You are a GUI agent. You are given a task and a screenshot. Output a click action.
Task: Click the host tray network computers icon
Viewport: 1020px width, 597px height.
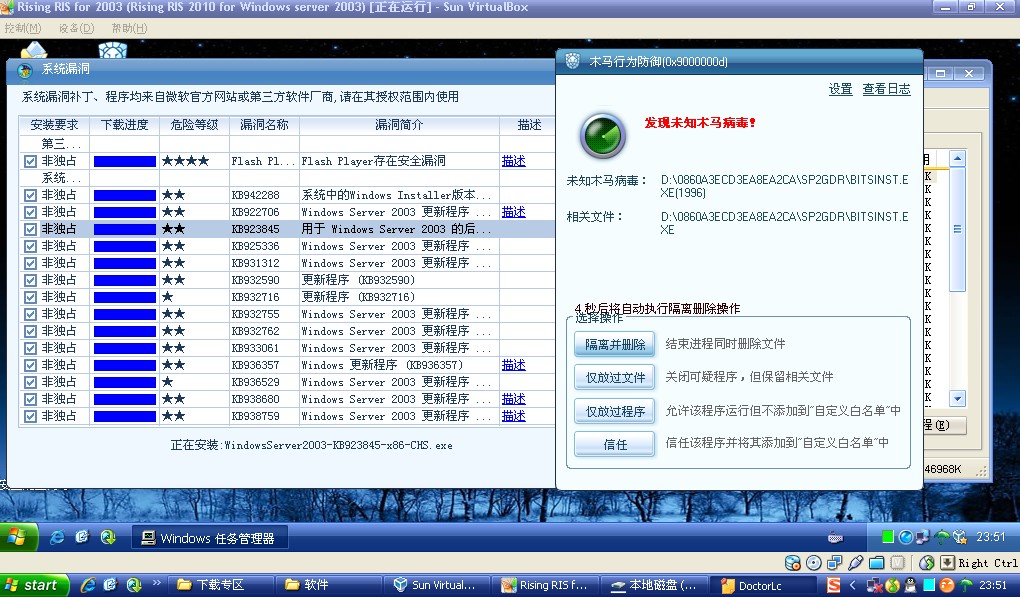(874, 585)
